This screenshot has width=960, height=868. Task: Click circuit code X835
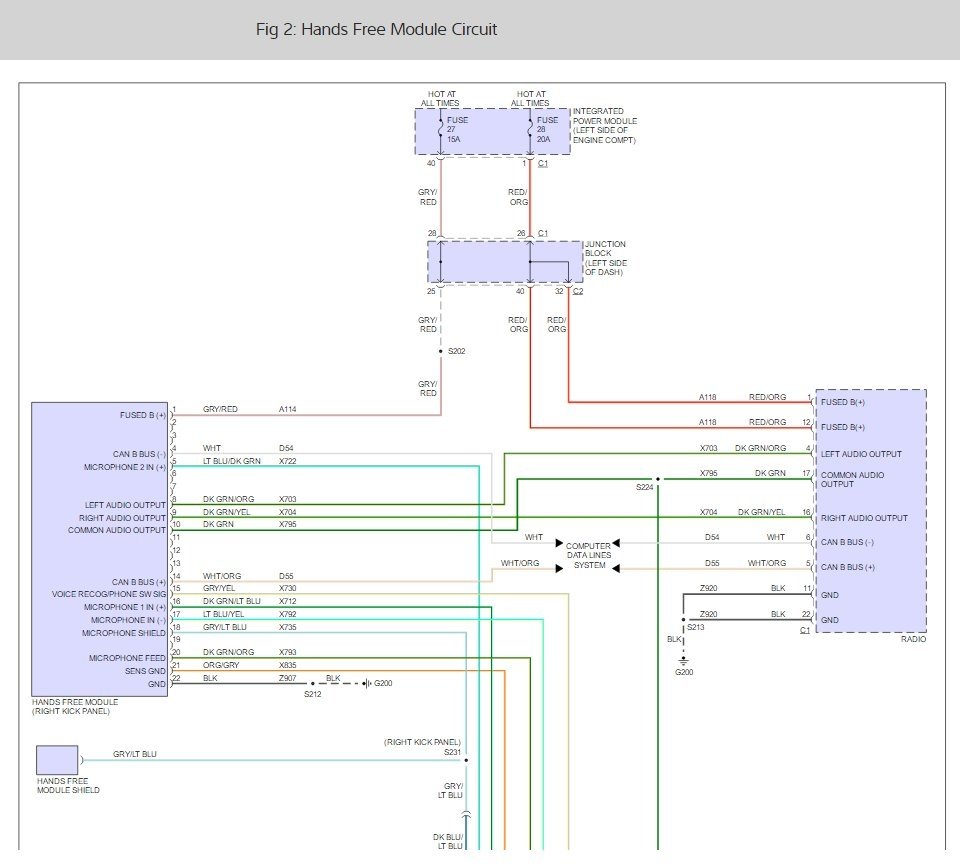[288, 665]
